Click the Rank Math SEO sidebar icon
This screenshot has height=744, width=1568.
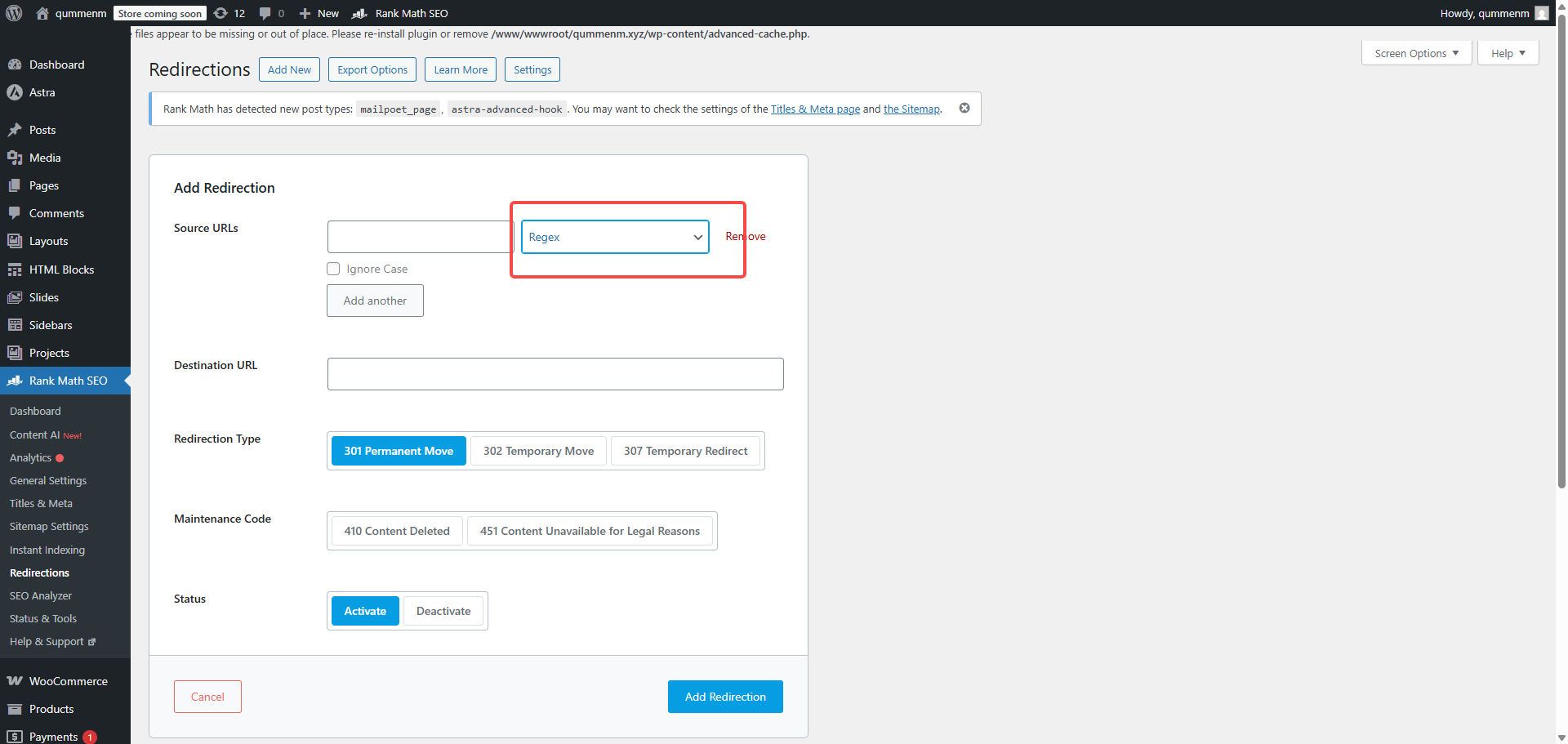tap(15, 381)
